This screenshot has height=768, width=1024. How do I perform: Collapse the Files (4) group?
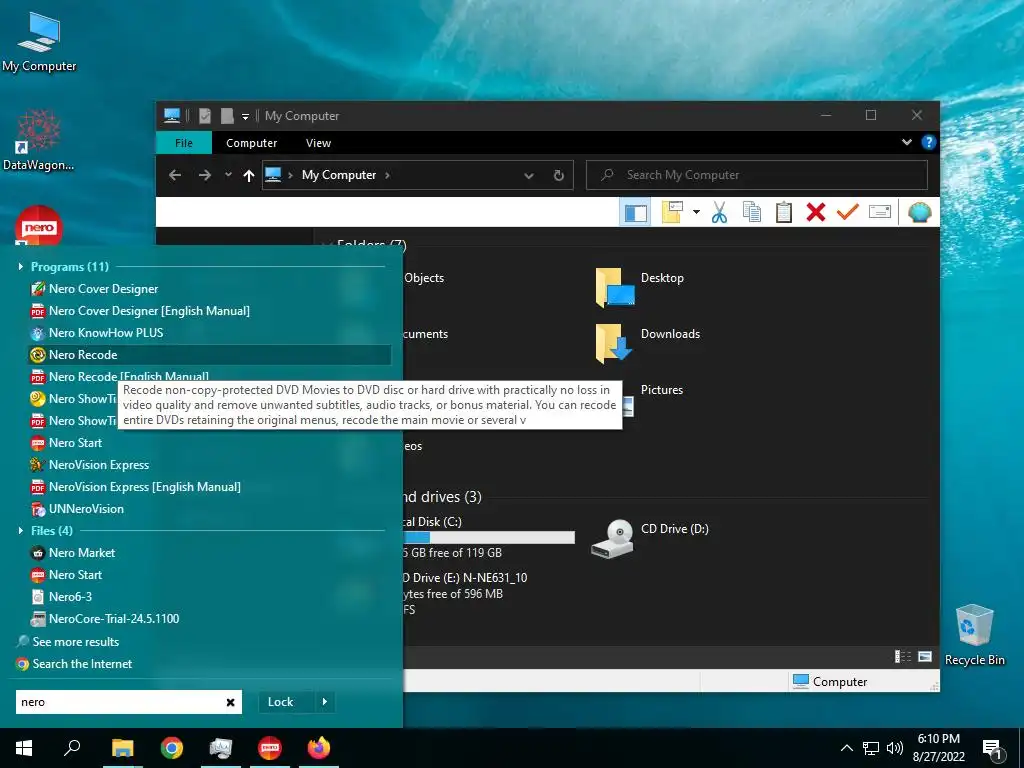pyautogui.click(x=20, y=530)
